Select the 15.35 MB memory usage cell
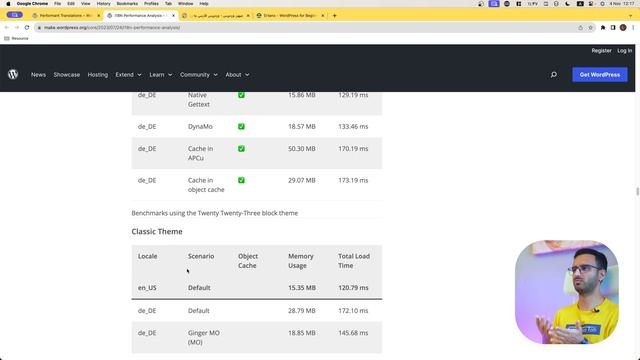Screen dimensions: 640x360 point(302,288)
